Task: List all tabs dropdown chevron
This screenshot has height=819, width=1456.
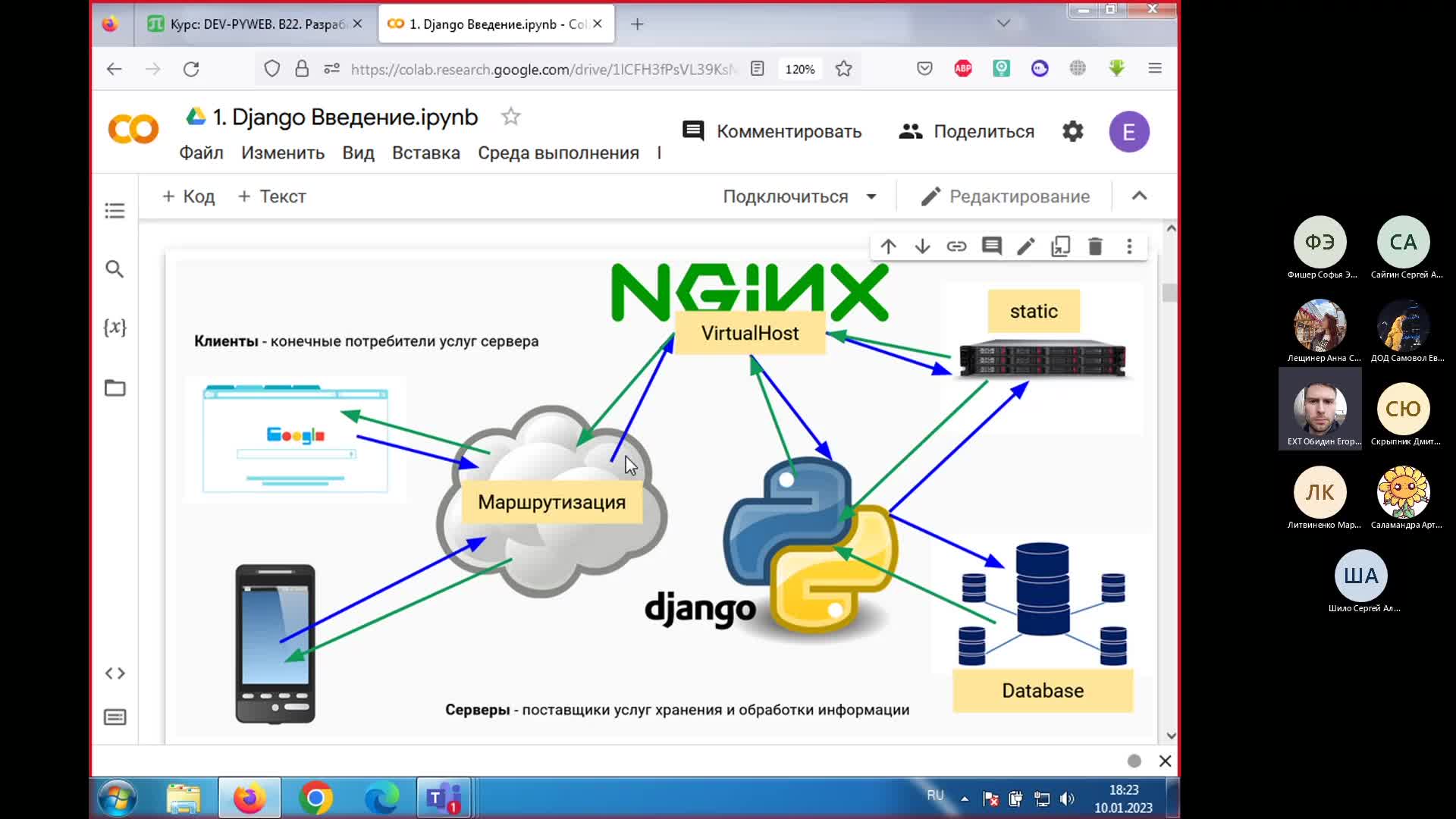Action: click(1003, 24)
